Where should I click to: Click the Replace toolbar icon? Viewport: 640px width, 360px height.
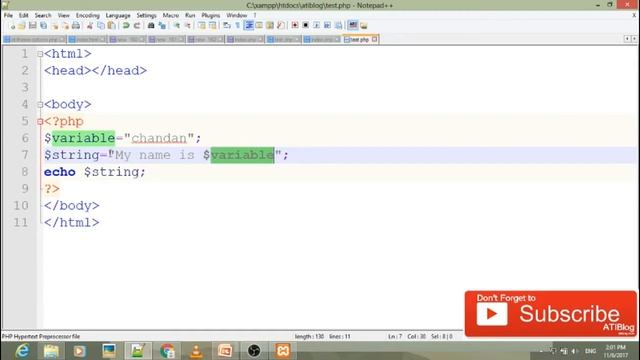point(162,25)
